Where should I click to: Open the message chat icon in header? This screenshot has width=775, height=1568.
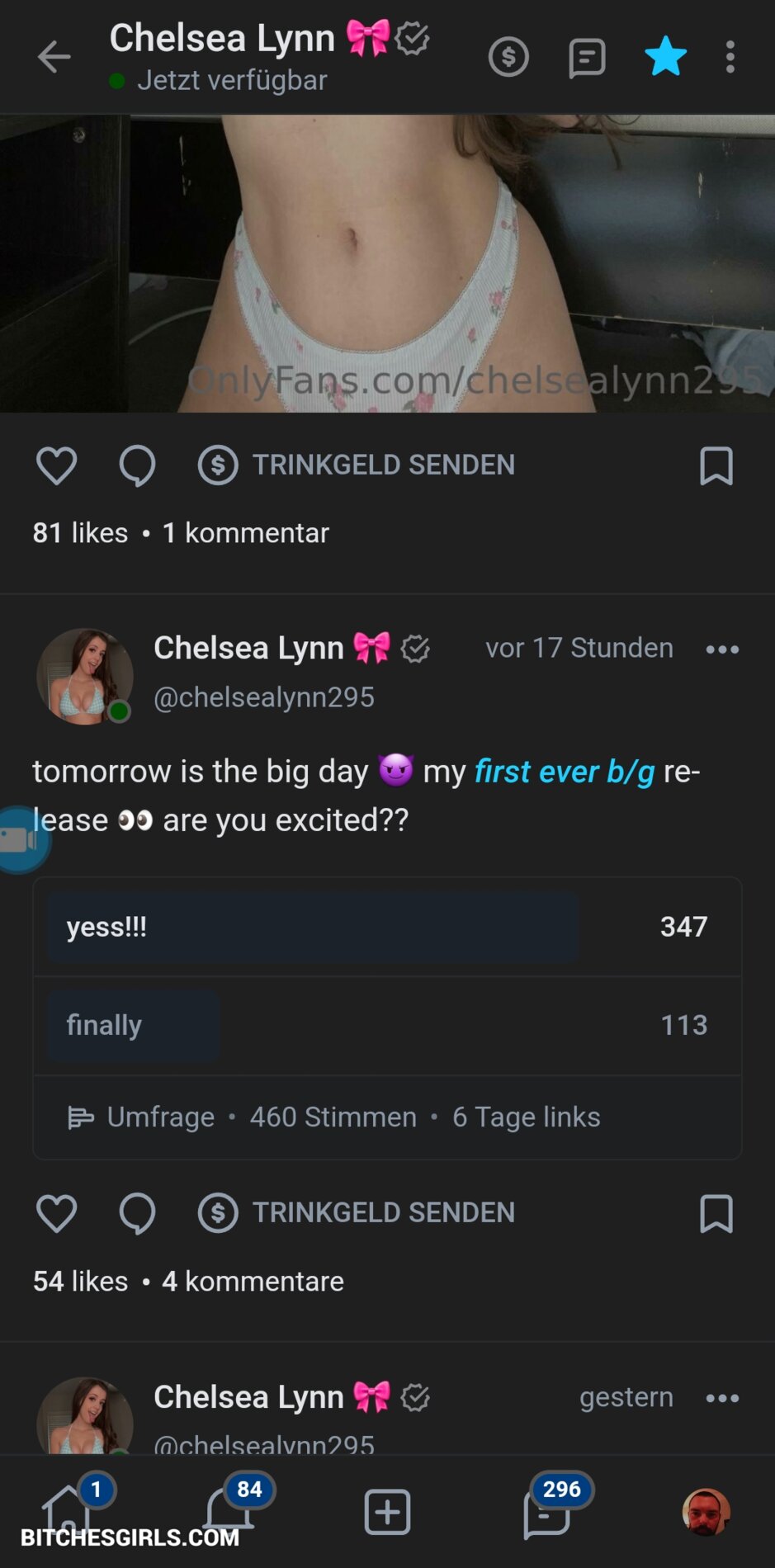pos(587,58)
